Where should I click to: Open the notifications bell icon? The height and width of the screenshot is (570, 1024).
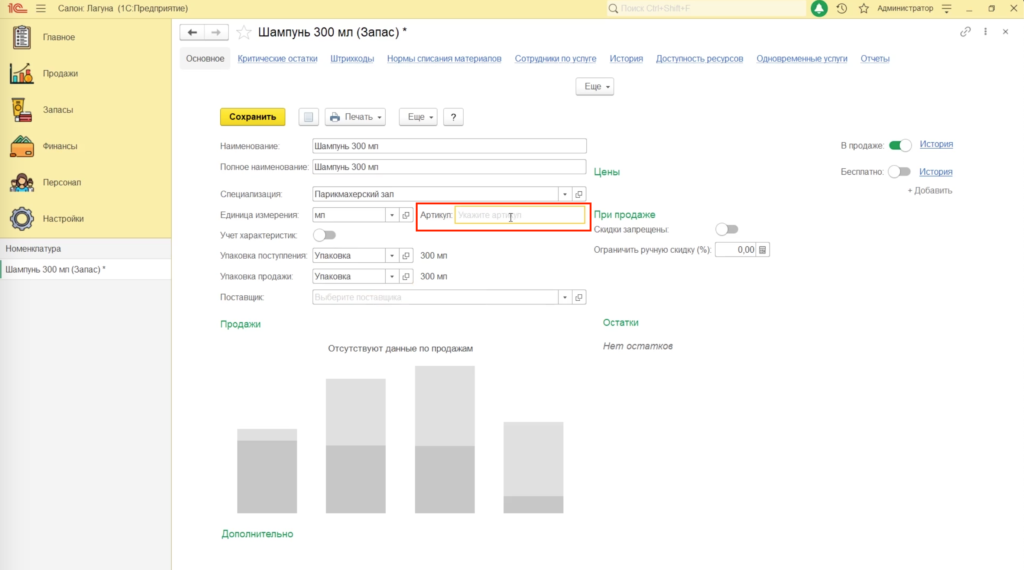[x=819, y=8]
